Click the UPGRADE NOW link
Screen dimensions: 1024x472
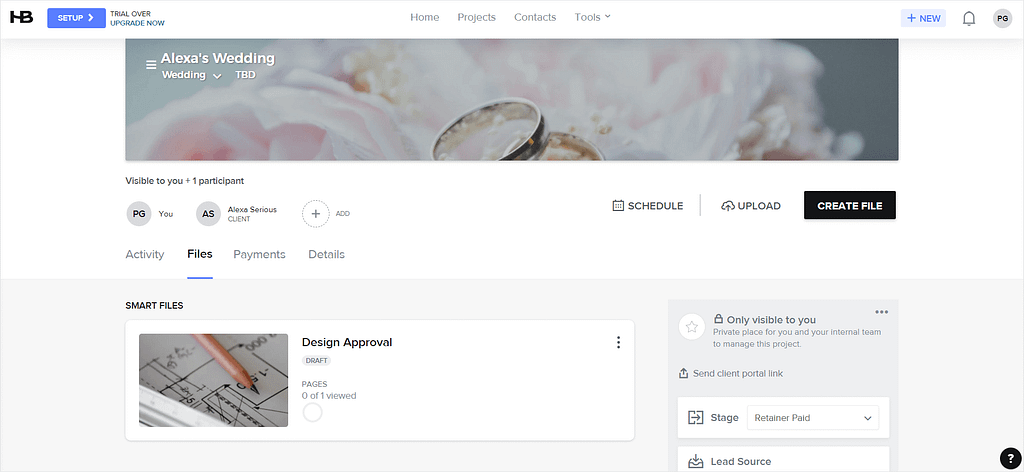point(137,23)
